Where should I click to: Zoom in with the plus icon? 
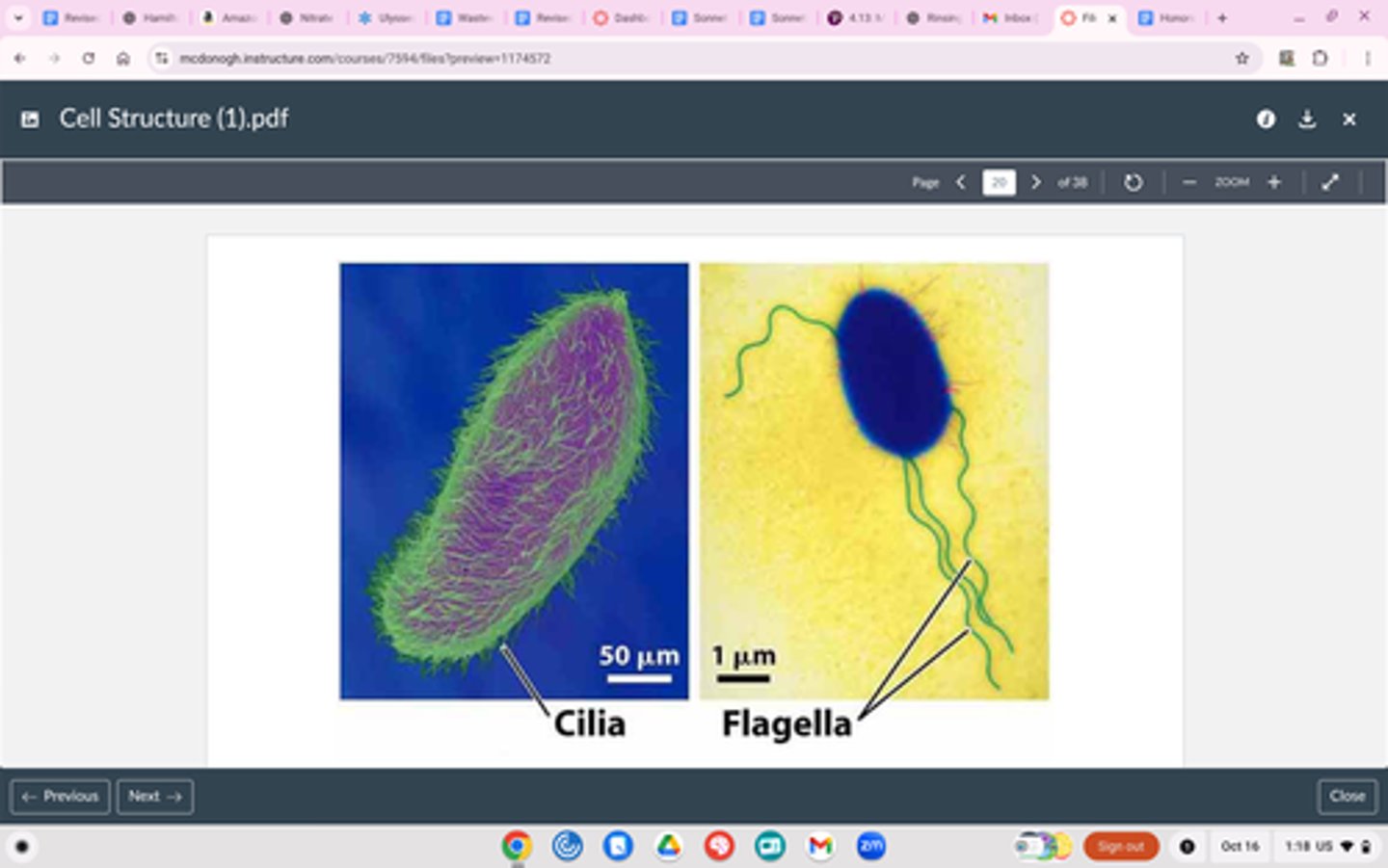1274,182
